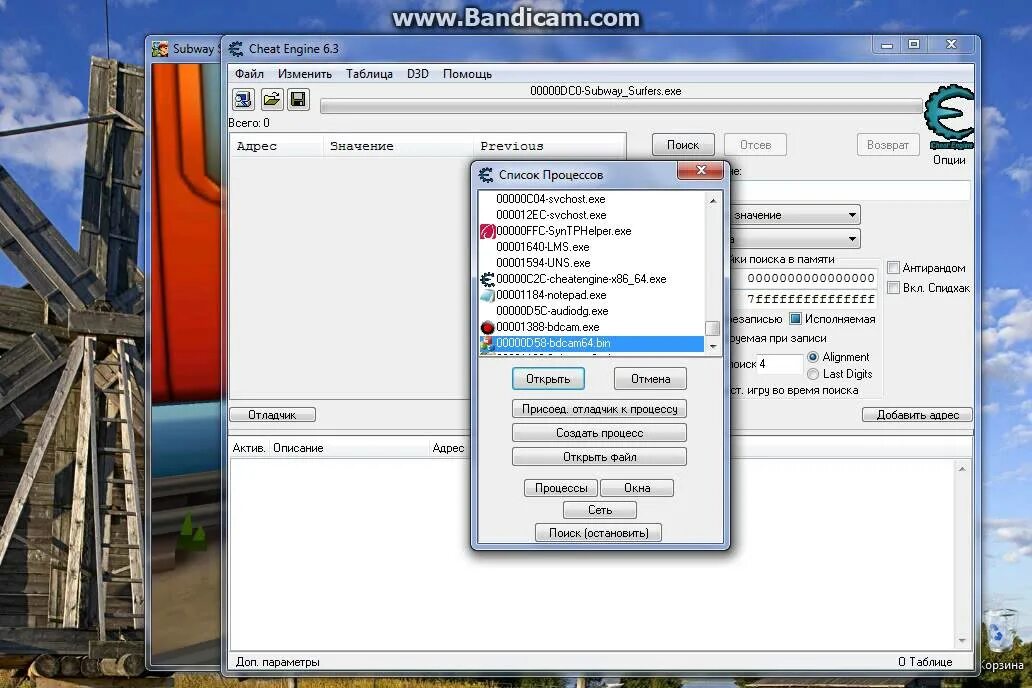Click the Опции label
Screen dimensions: 1032x688
click(x=949, y=160)
